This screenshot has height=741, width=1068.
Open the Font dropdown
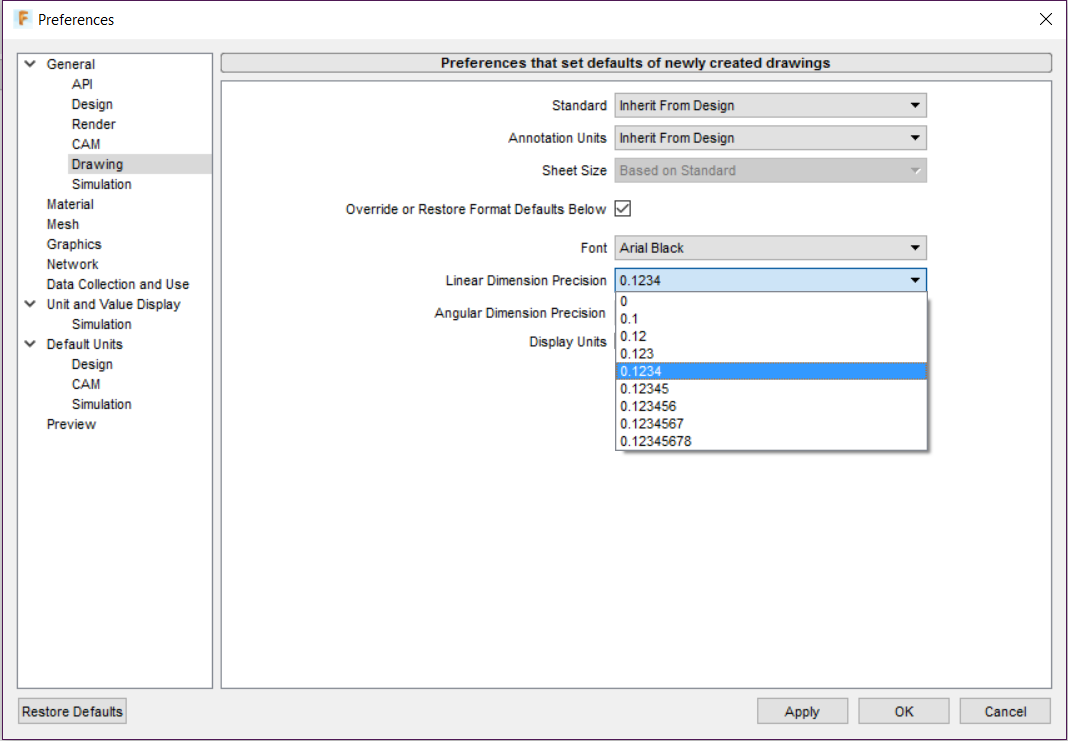coord(913,247)
